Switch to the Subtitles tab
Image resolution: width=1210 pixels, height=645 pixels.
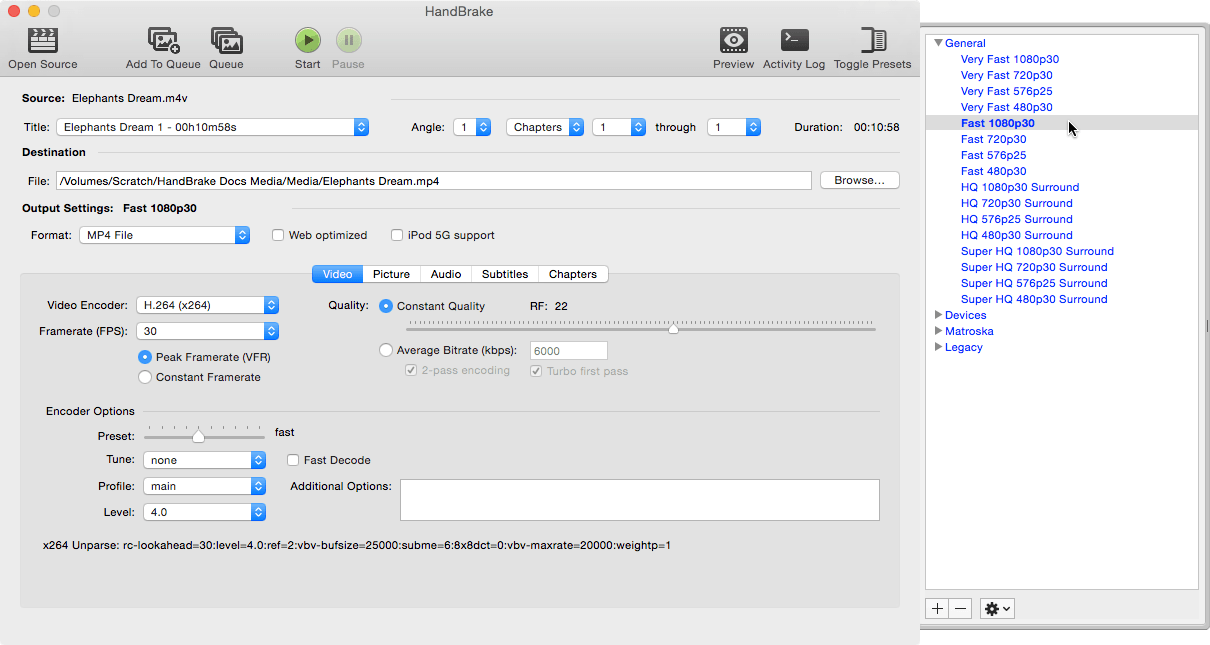pos(505,274)
